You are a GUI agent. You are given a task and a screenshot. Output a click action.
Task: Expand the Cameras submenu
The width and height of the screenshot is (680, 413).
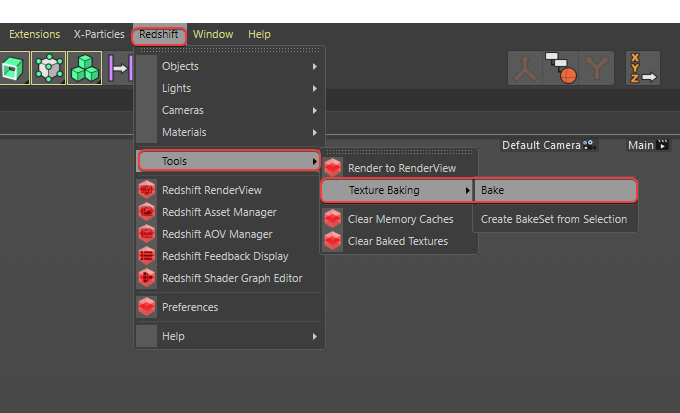230,110
